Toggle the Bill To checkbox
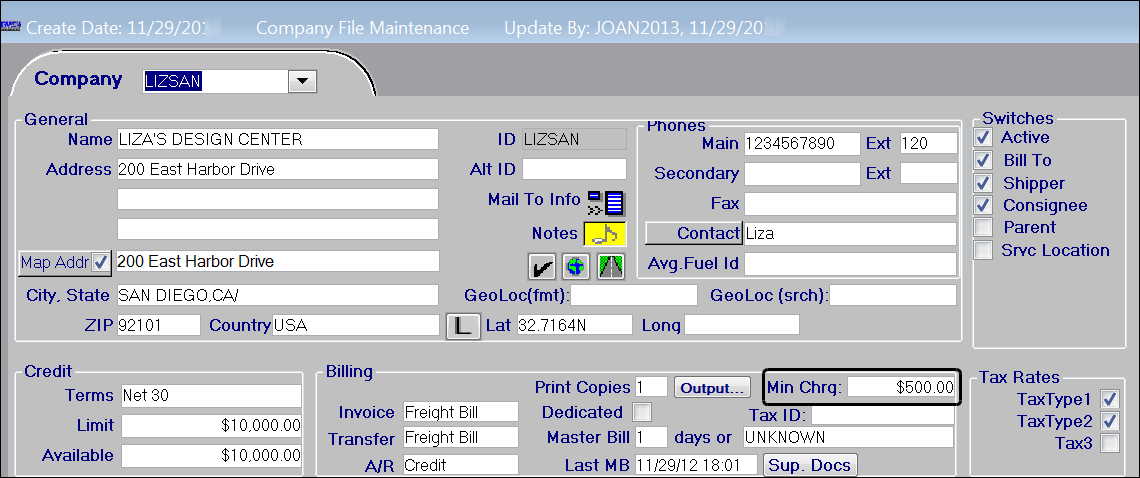This screenshot has height=478, width=1140. pyautogui.click(x=983, y=160)
